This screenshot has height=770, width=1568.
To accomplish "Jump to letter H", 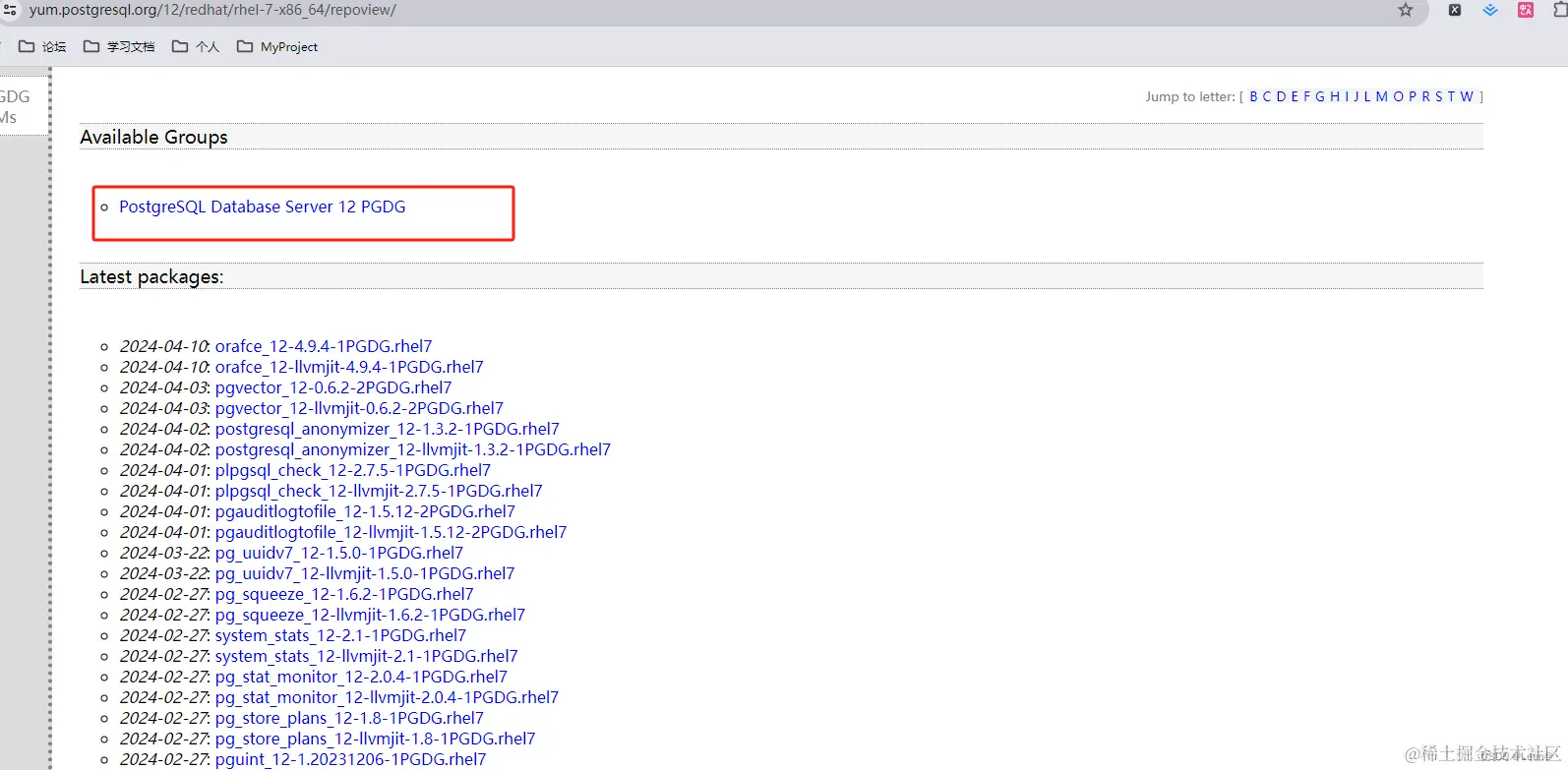I will pos(1335,96).
